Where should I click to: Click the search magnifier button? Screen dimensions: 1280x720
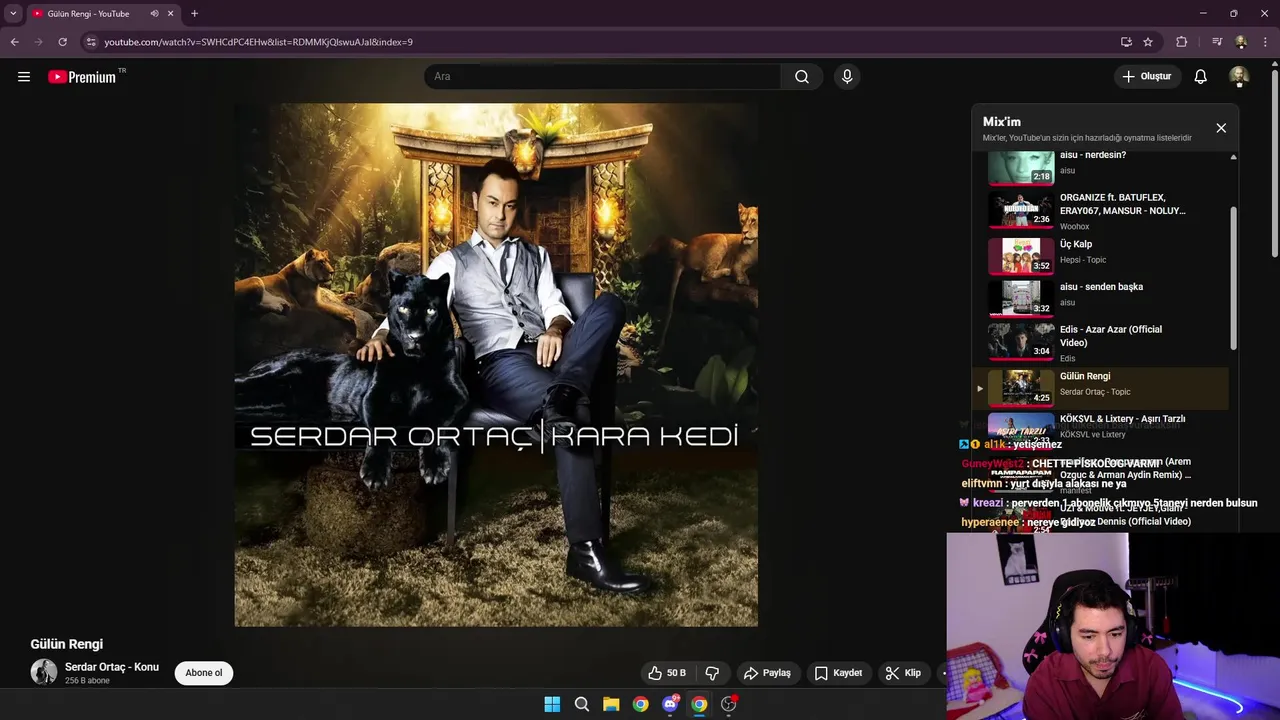(802, 76)
